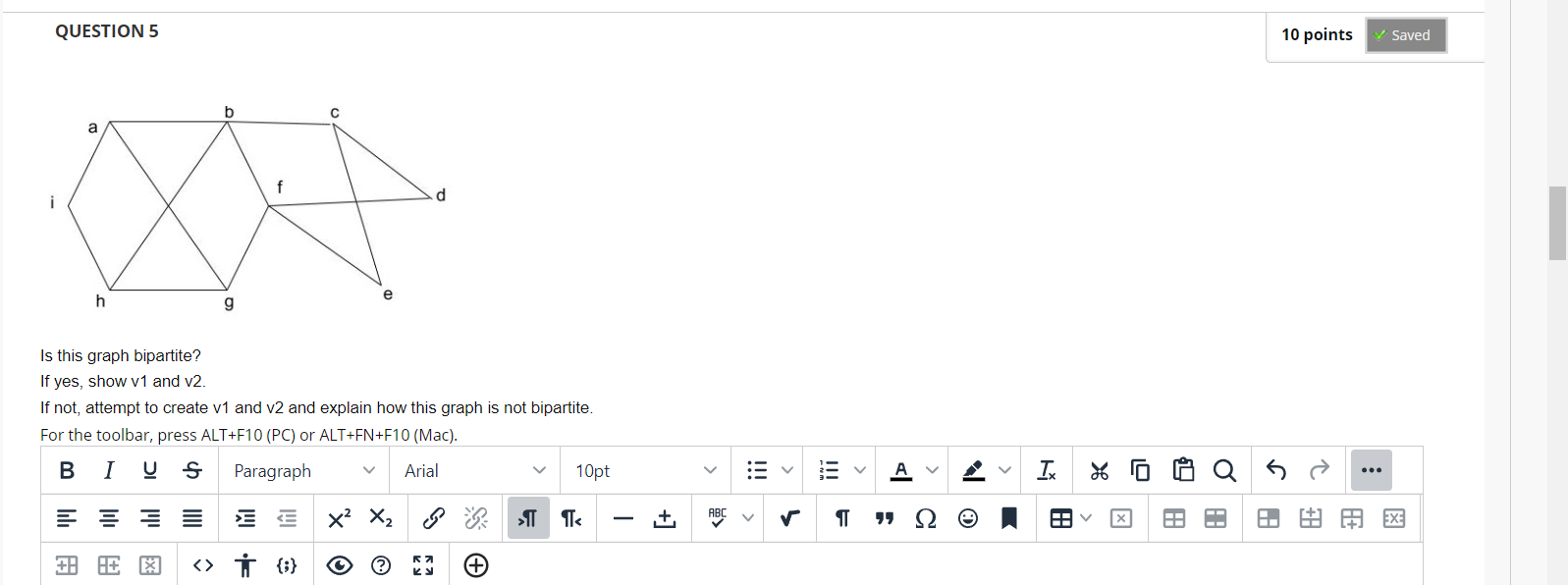
Task: Expand numbered list style options arrow
Action: pyautogui.click(x=860, y=471)
